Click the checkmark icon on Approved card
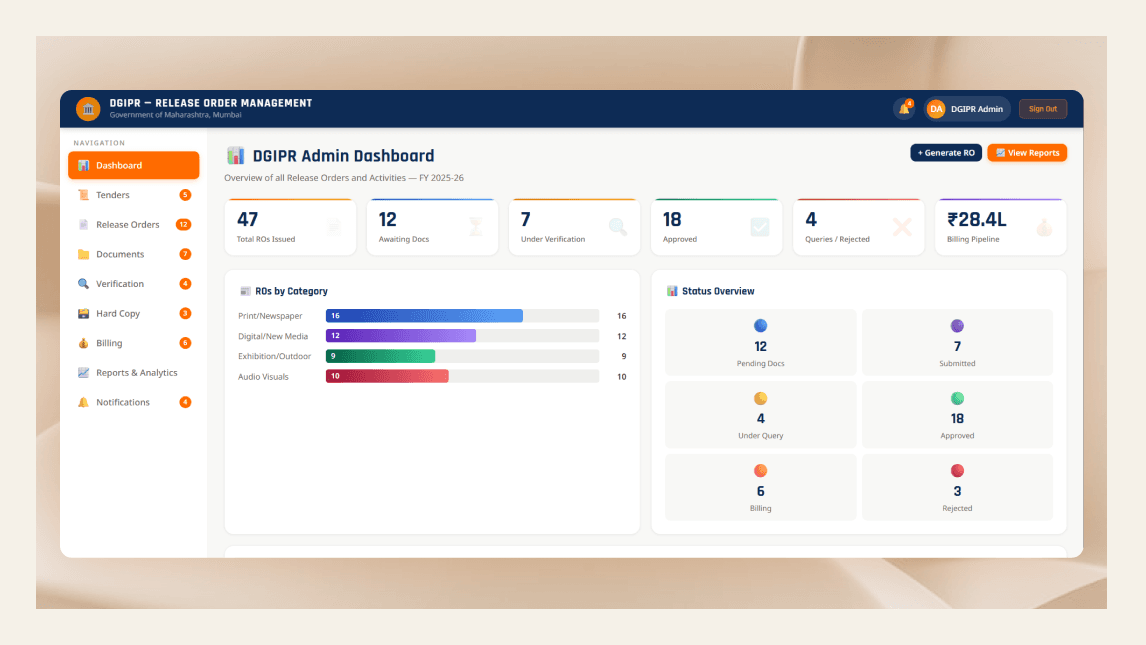1146x645 pixels. pos(760,227)
